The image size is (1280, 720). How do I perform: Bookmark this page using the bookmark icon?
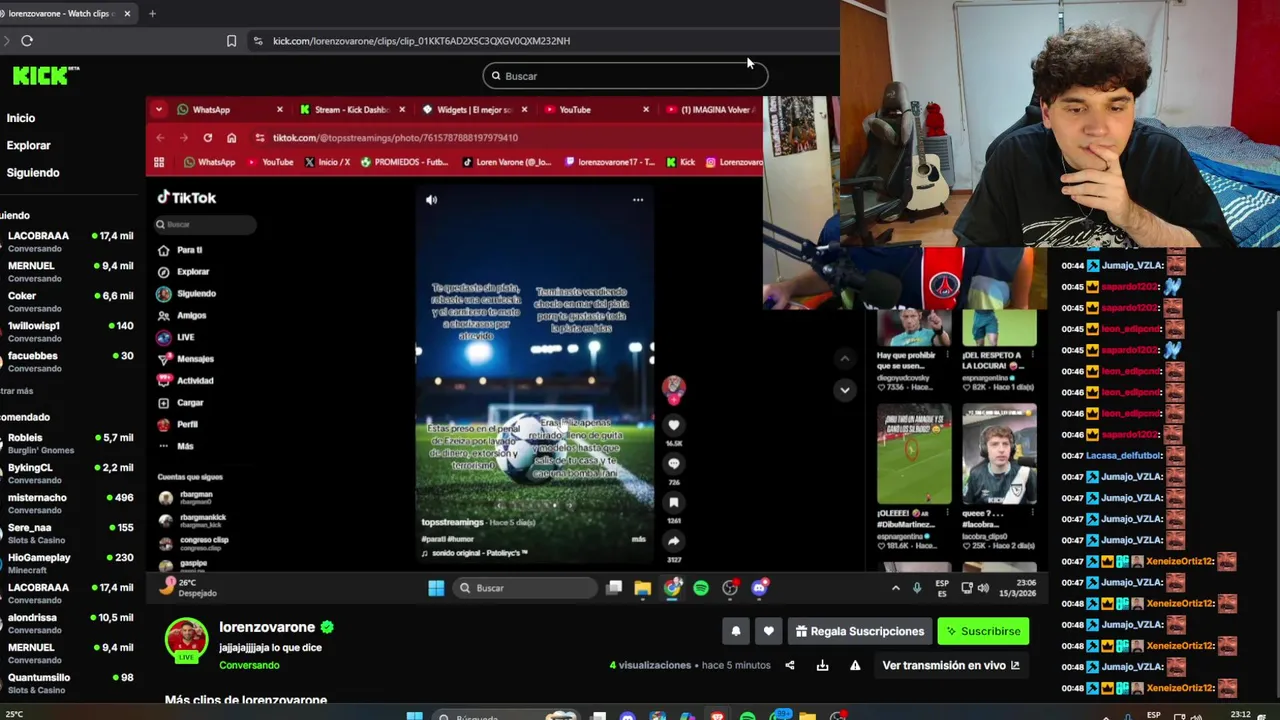click(231, 41)
